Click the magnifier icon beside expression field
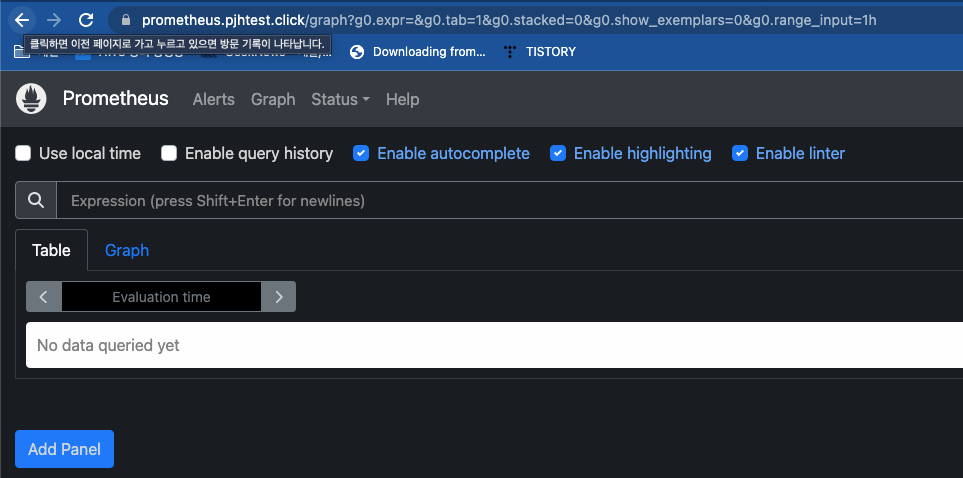963x478 pixels. (36, 200)
